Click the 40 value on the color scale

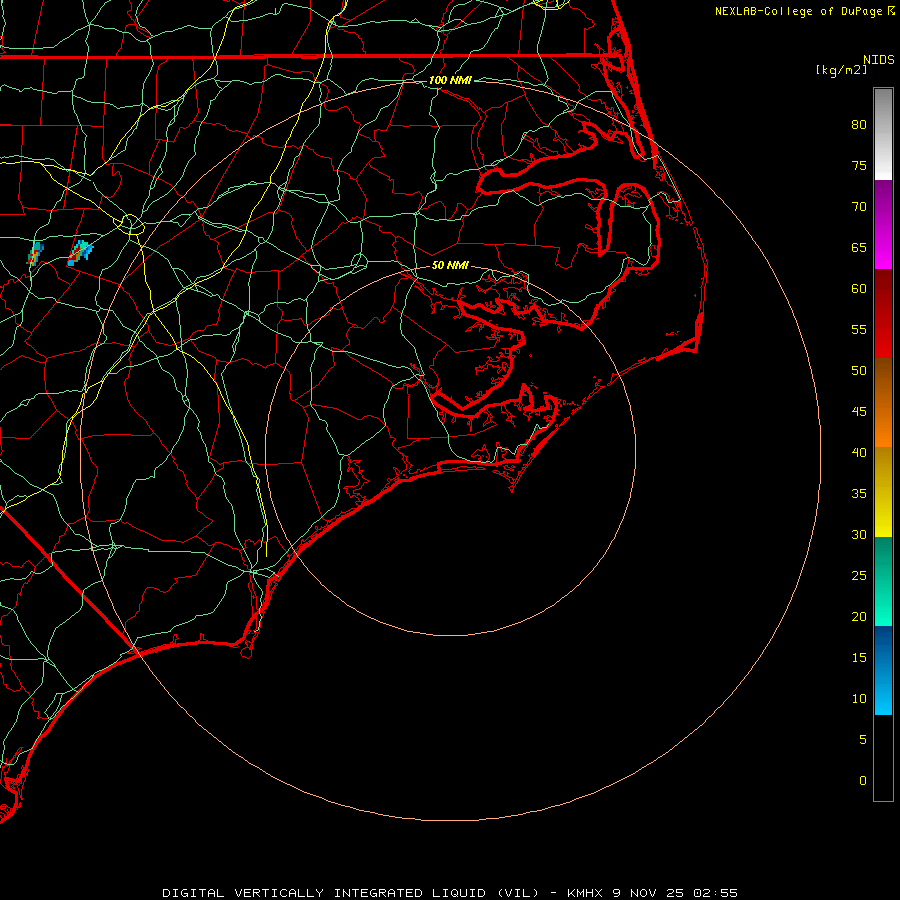pyautogui.click(x=859, y=453)
